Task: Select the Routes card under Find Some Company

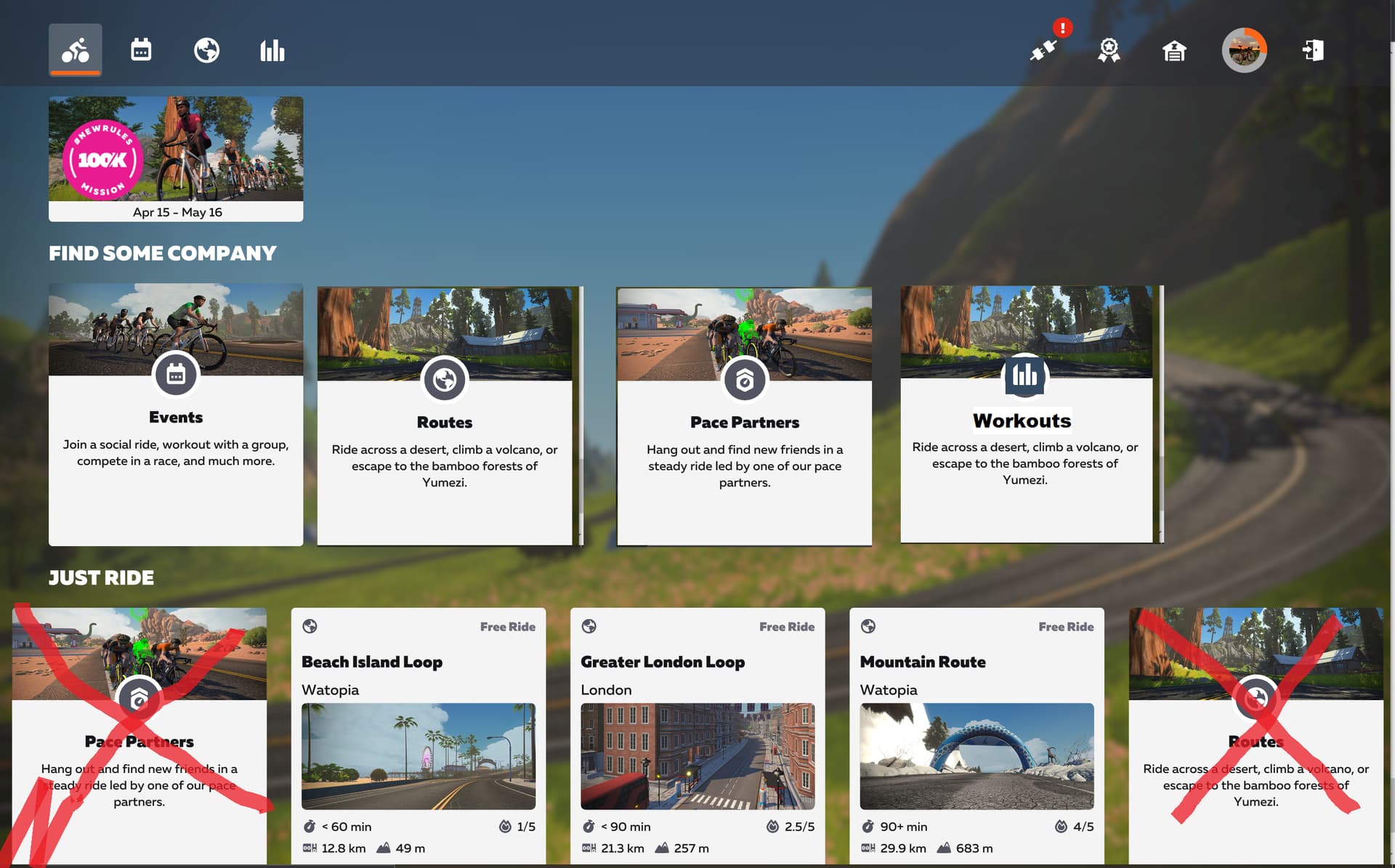Action: click(x=445, y=416)
